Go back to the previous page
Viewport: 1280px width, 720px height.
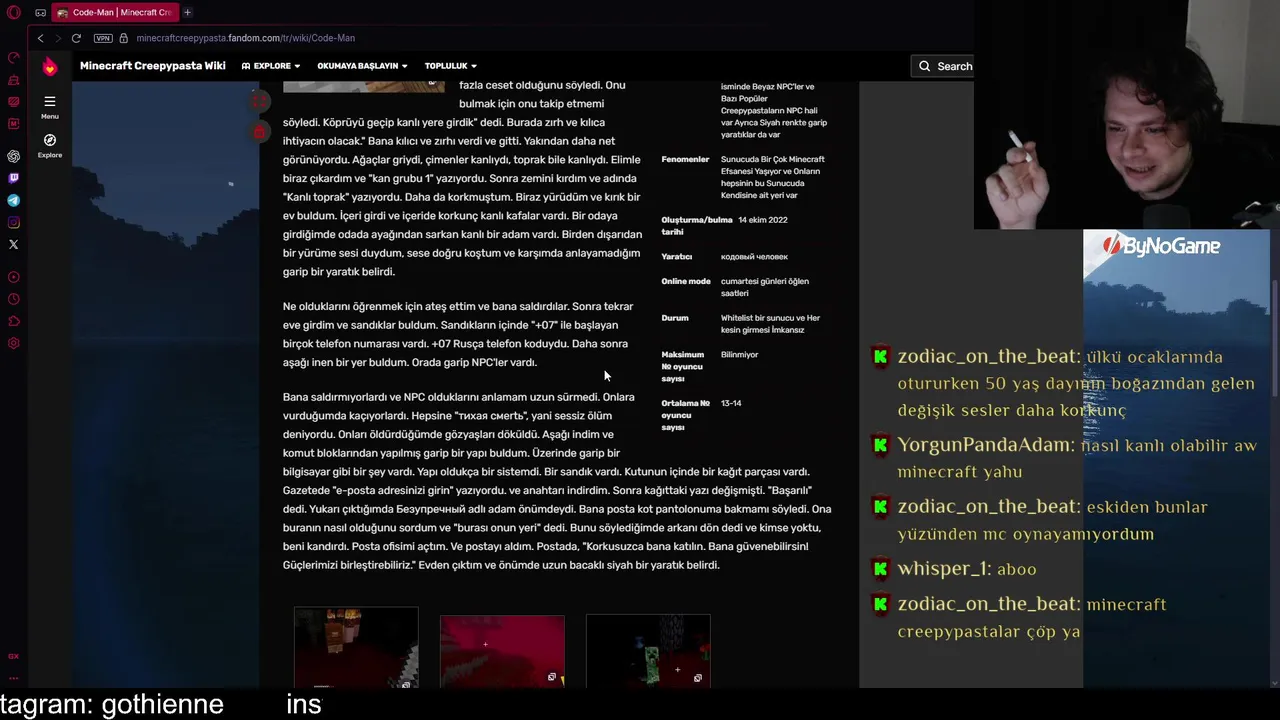coord(40,38)
